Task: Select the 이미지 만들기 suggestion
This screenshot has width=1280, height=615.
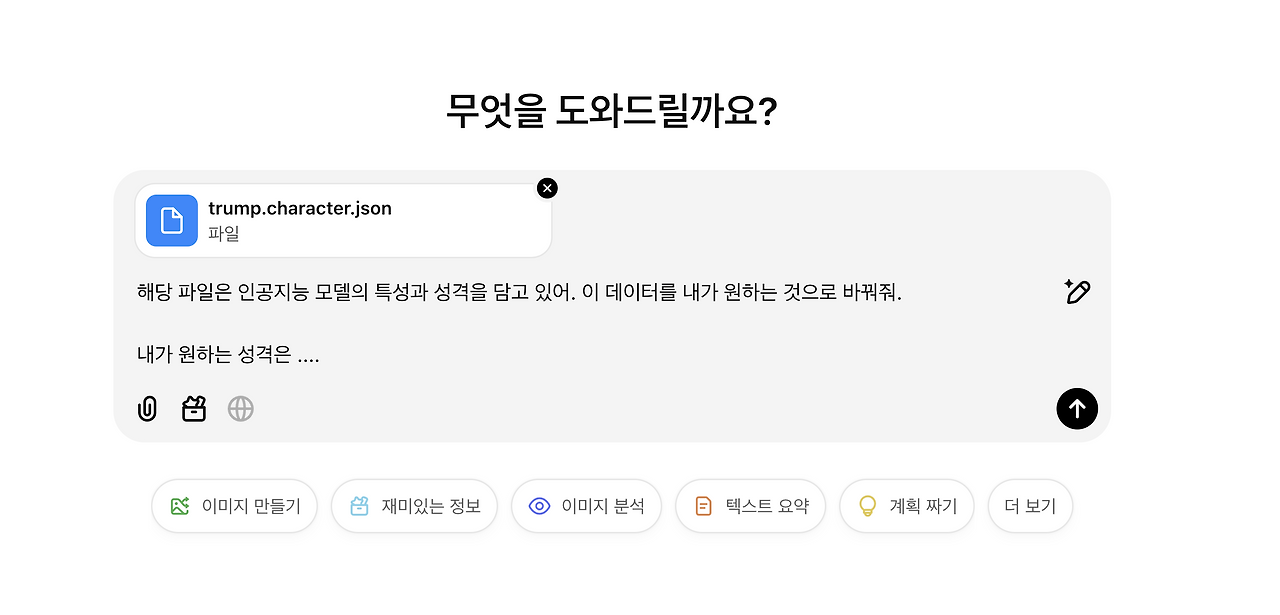Action: pyautogui.click(x=234, y=506)
